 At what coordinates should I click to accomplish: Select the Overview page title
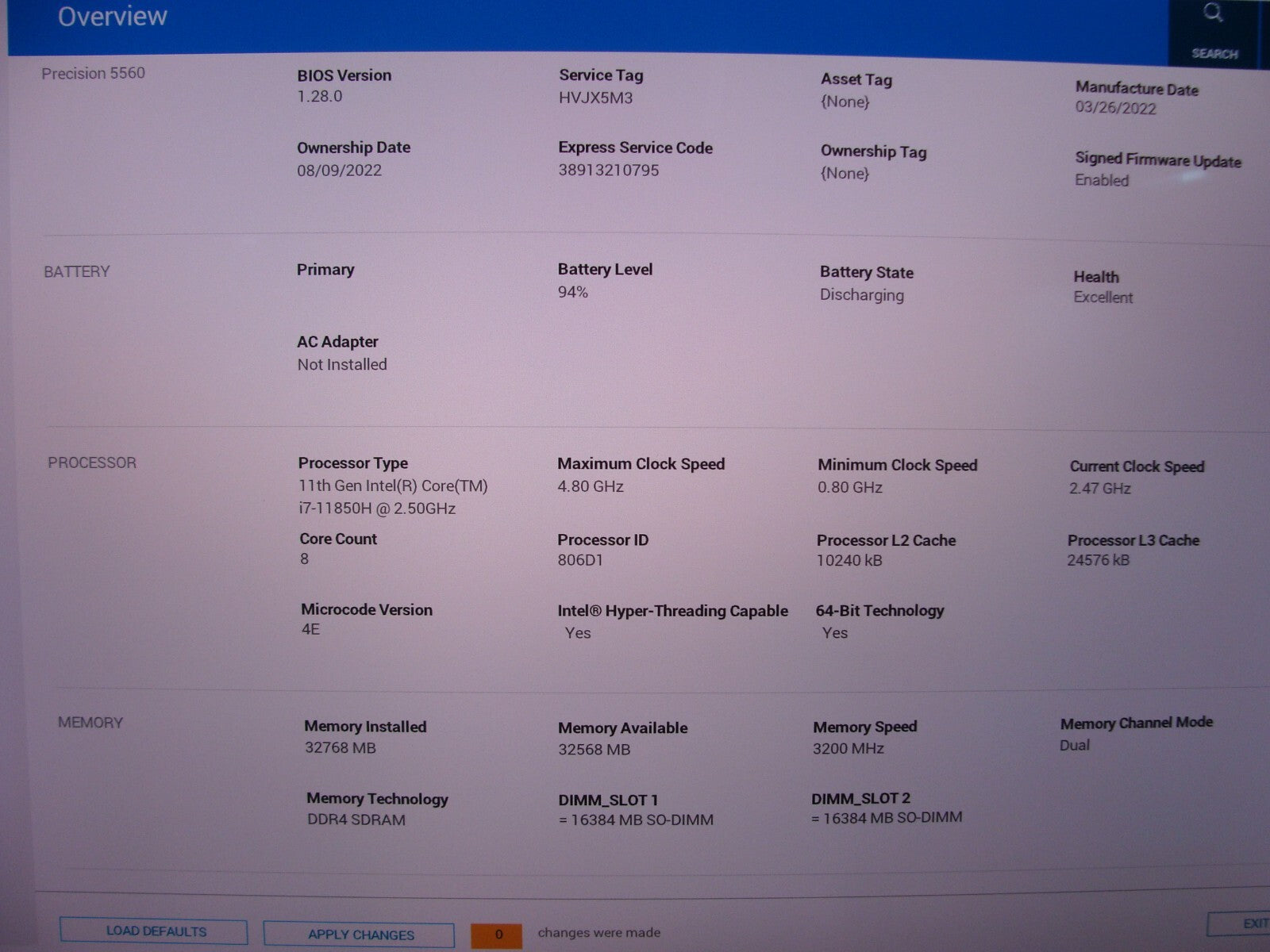pos(112,17)
